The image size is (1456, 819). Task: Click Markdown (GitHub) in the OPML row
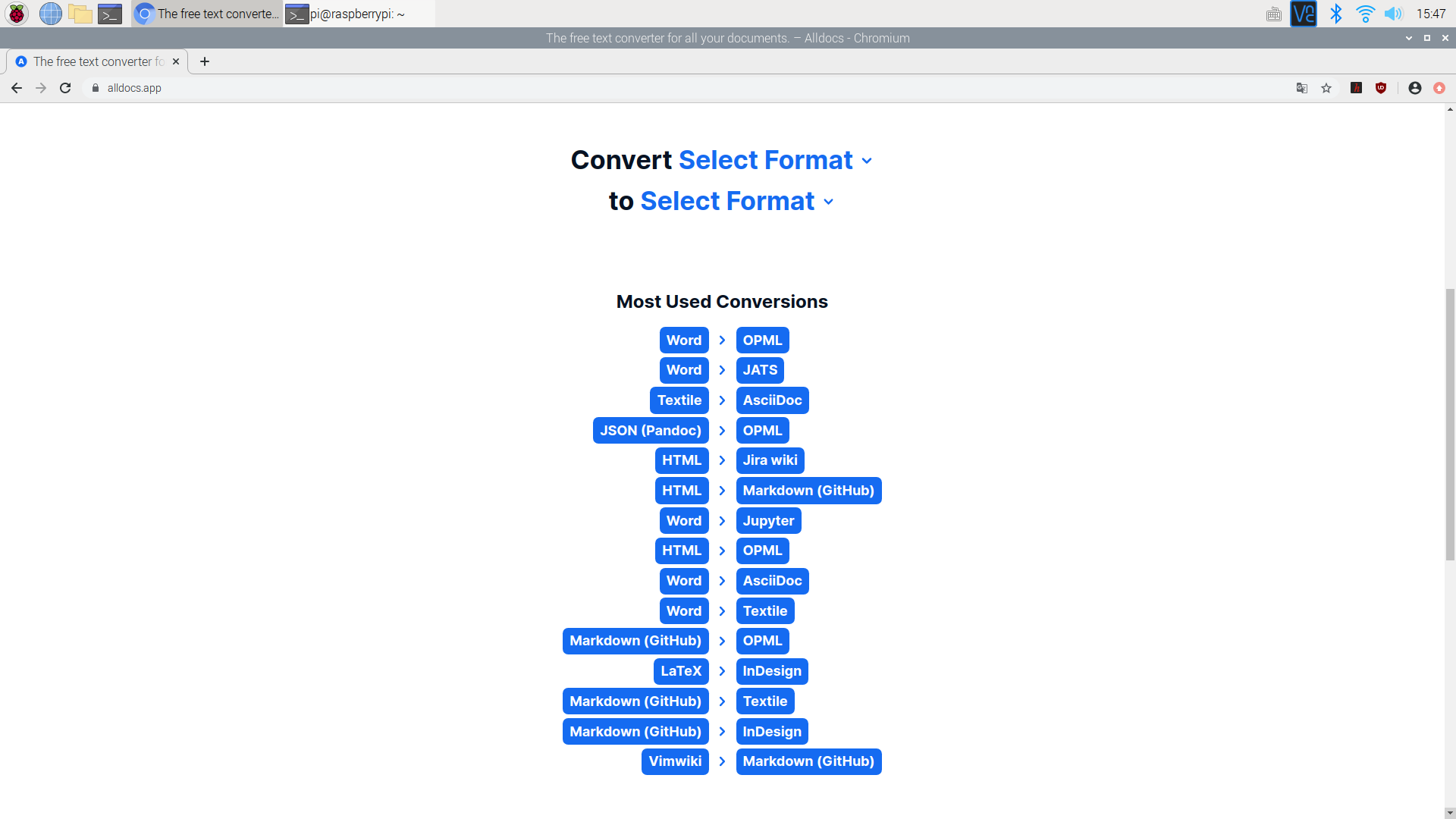635,641
